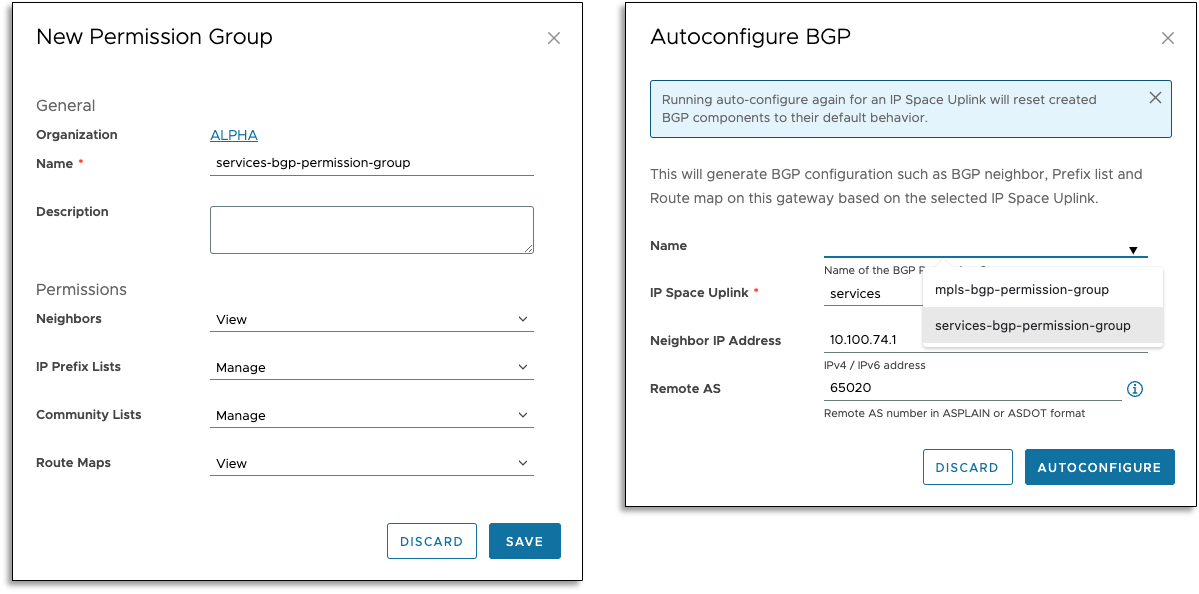Click the BGP Name dropdown arrow
Viewport: 1199px width, 594px height.
1133,251
